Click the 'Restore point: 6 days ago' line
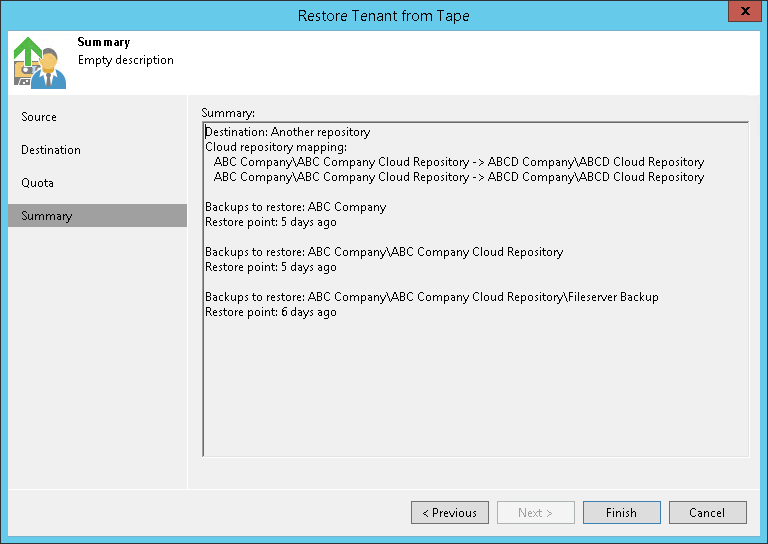 click(x=271, y=312)
